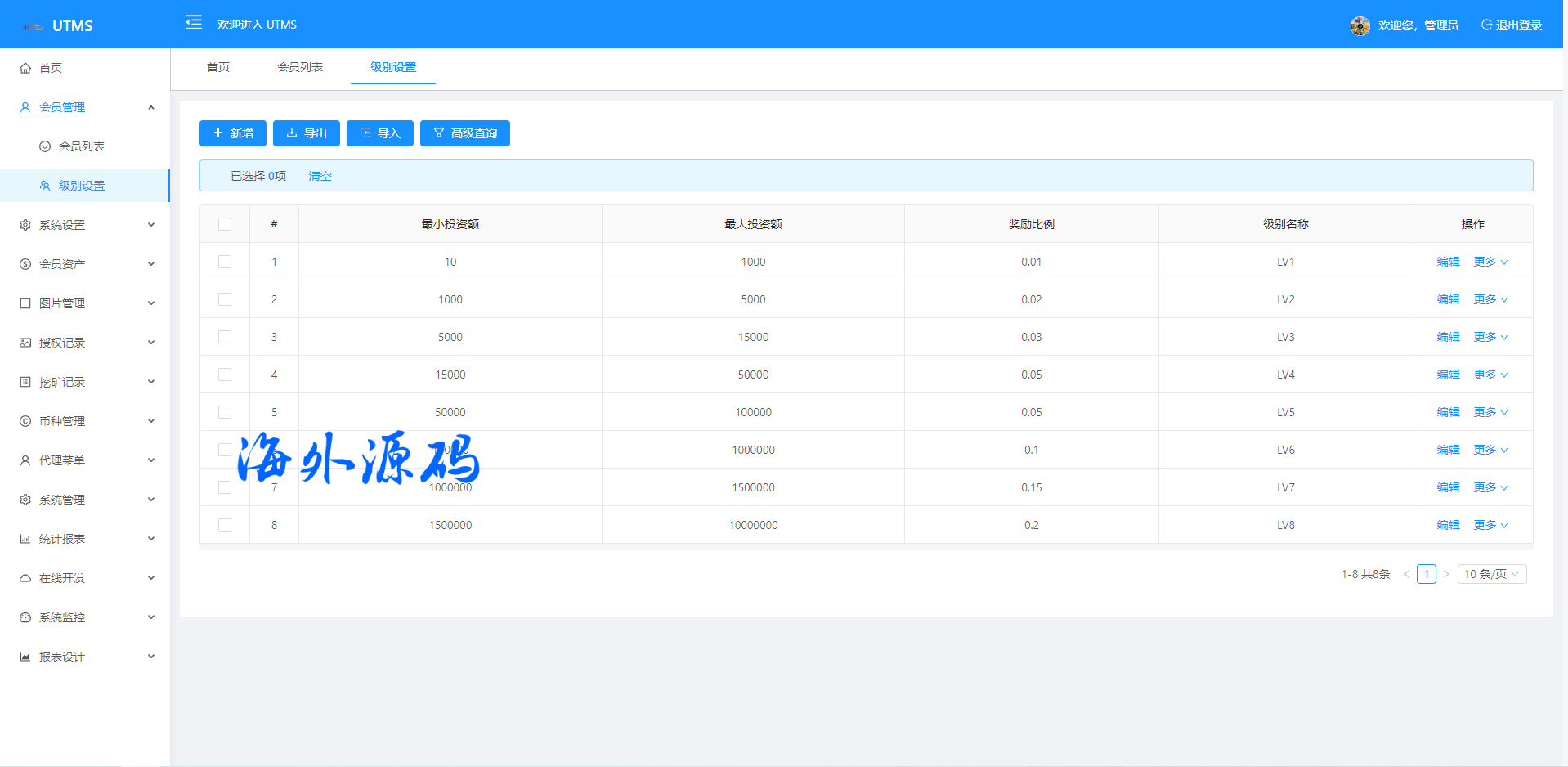Click the admin avatar in the header
Viewport: 1568px width, 767px height.
pyautogui.click(x=1360, y=25)
